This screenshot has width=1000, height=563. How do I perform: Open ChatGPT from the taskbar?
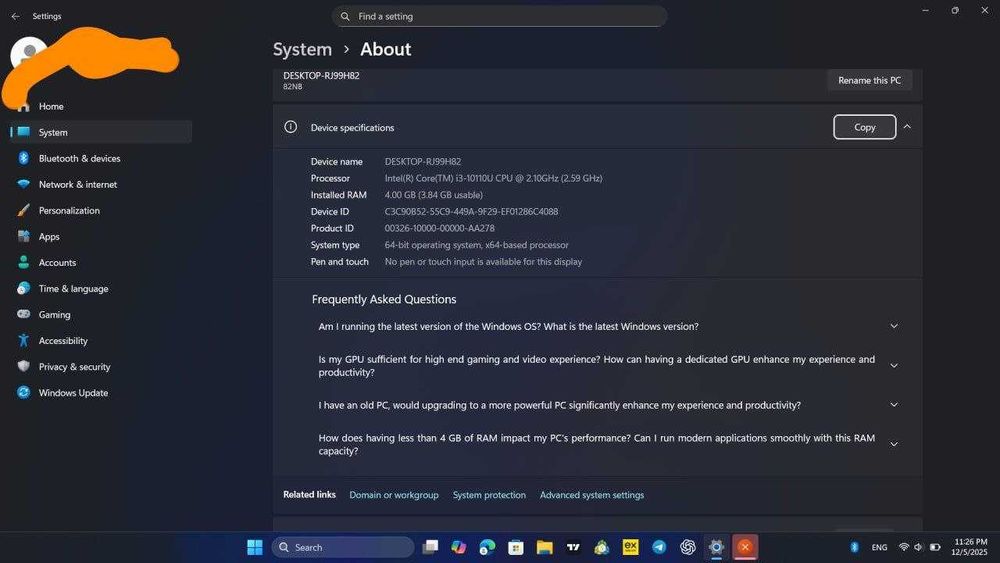point(688,547)
